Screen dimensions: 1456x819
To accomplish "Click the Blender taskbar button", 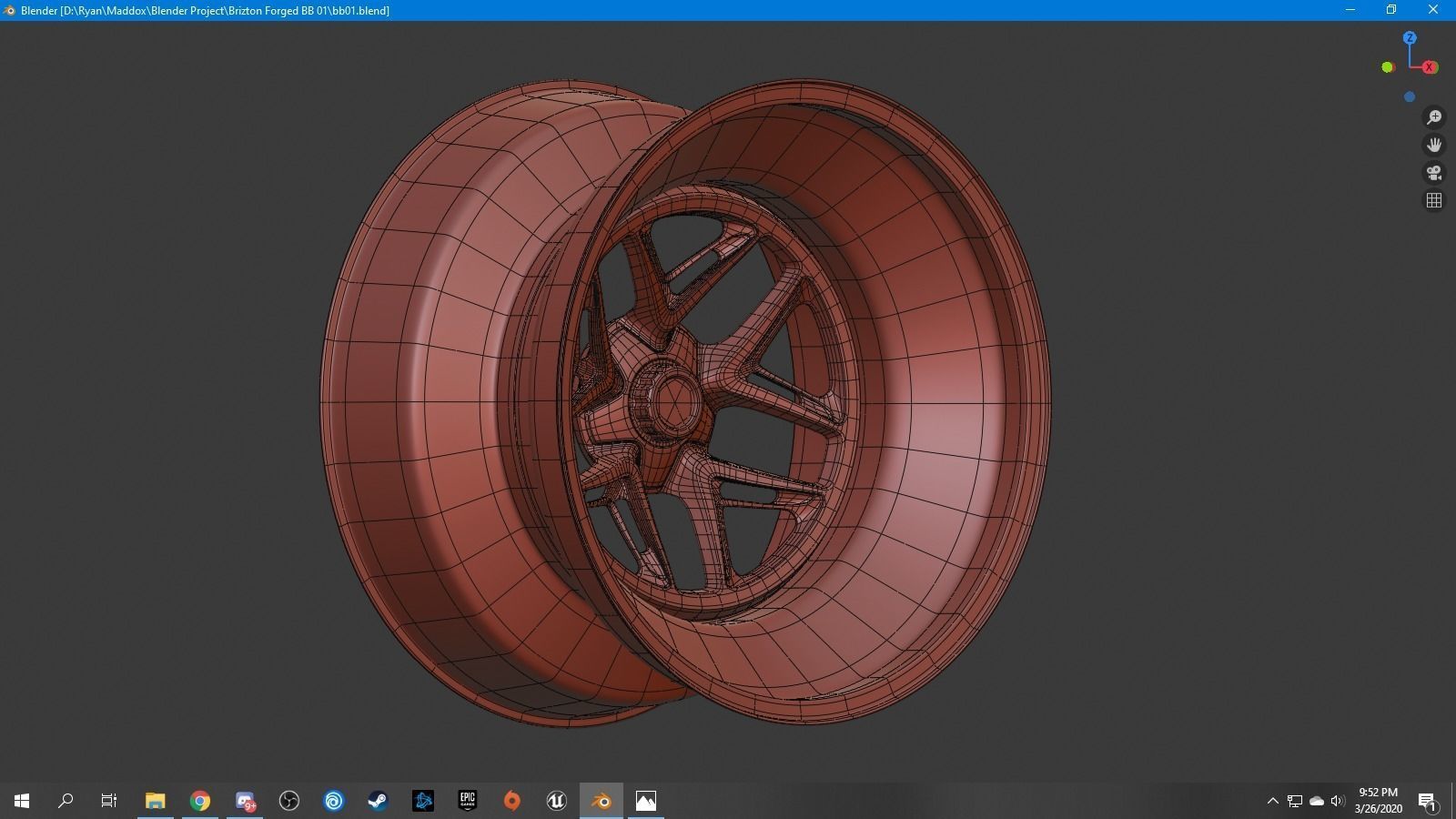I will (x=602, y=801).
